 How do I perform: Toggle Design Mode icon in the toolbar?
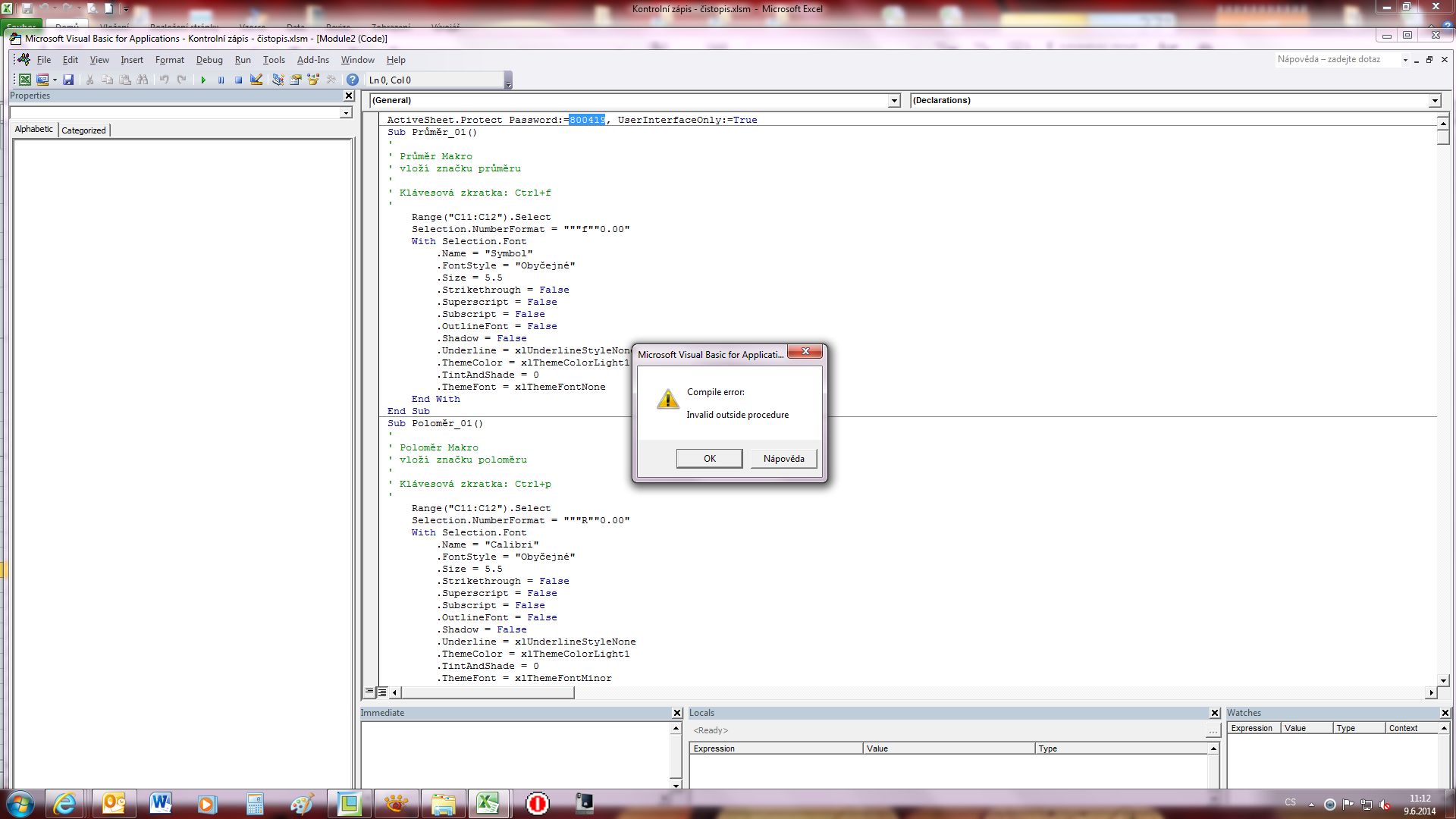click(256, 80)
